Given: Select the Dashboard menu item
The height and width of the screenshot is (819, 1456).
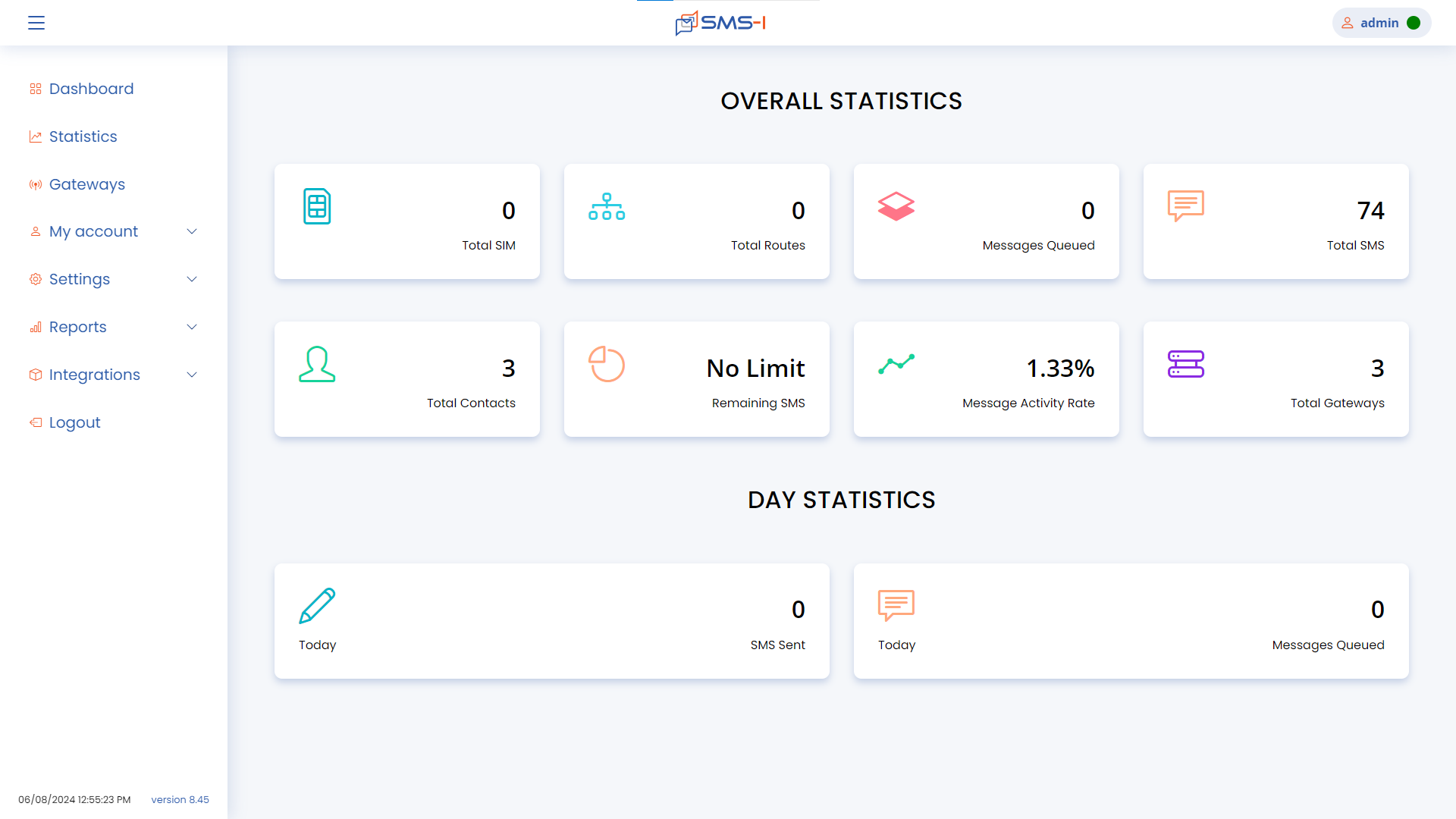Looking at the screenshot, I should click(90, 88).
